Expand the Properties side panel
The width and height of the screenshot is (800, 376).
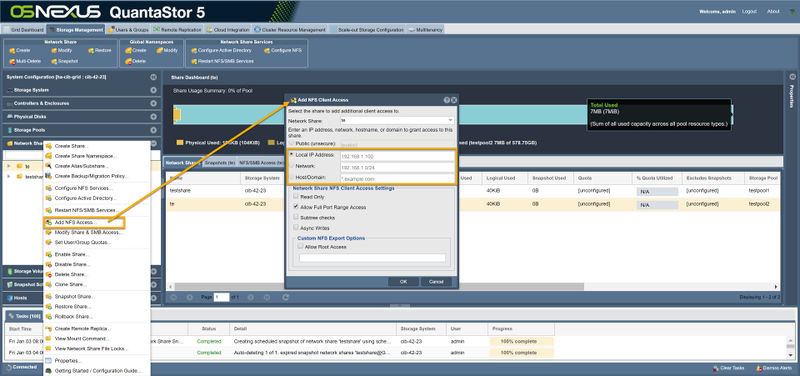tap(792, 77)
